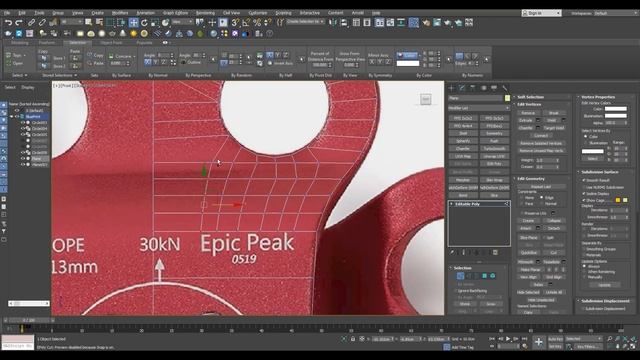Activate the Select and Move tool
The width and height of the screenshot is (640, 360).
133,23
